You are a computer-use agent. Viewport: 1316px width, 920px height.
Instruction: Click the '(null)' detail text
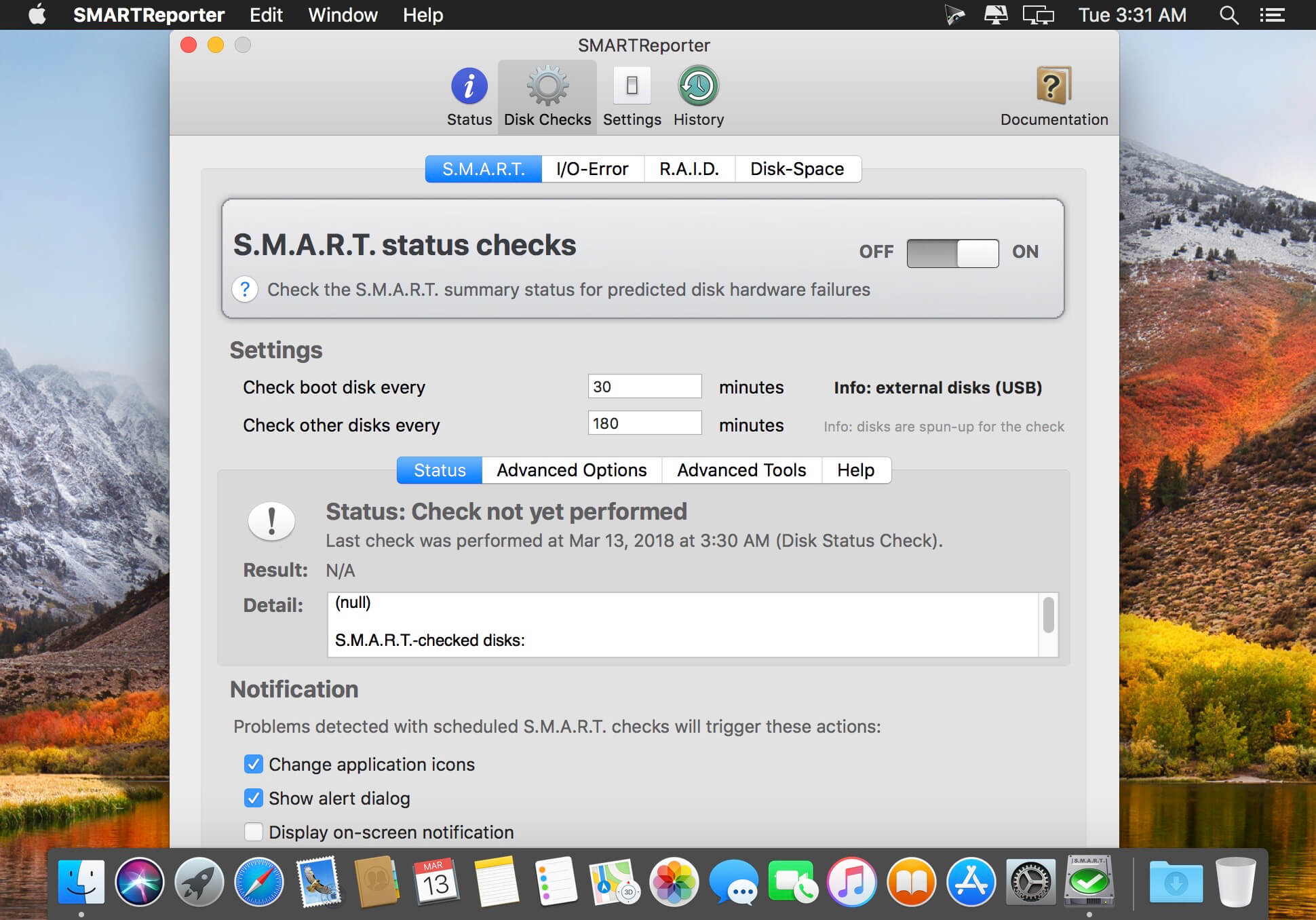pos(353,602)
